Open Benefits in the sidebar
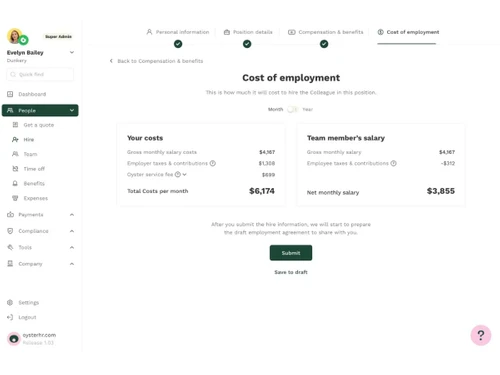This screenshot has height=375, width=500. [x=34, y=183]
